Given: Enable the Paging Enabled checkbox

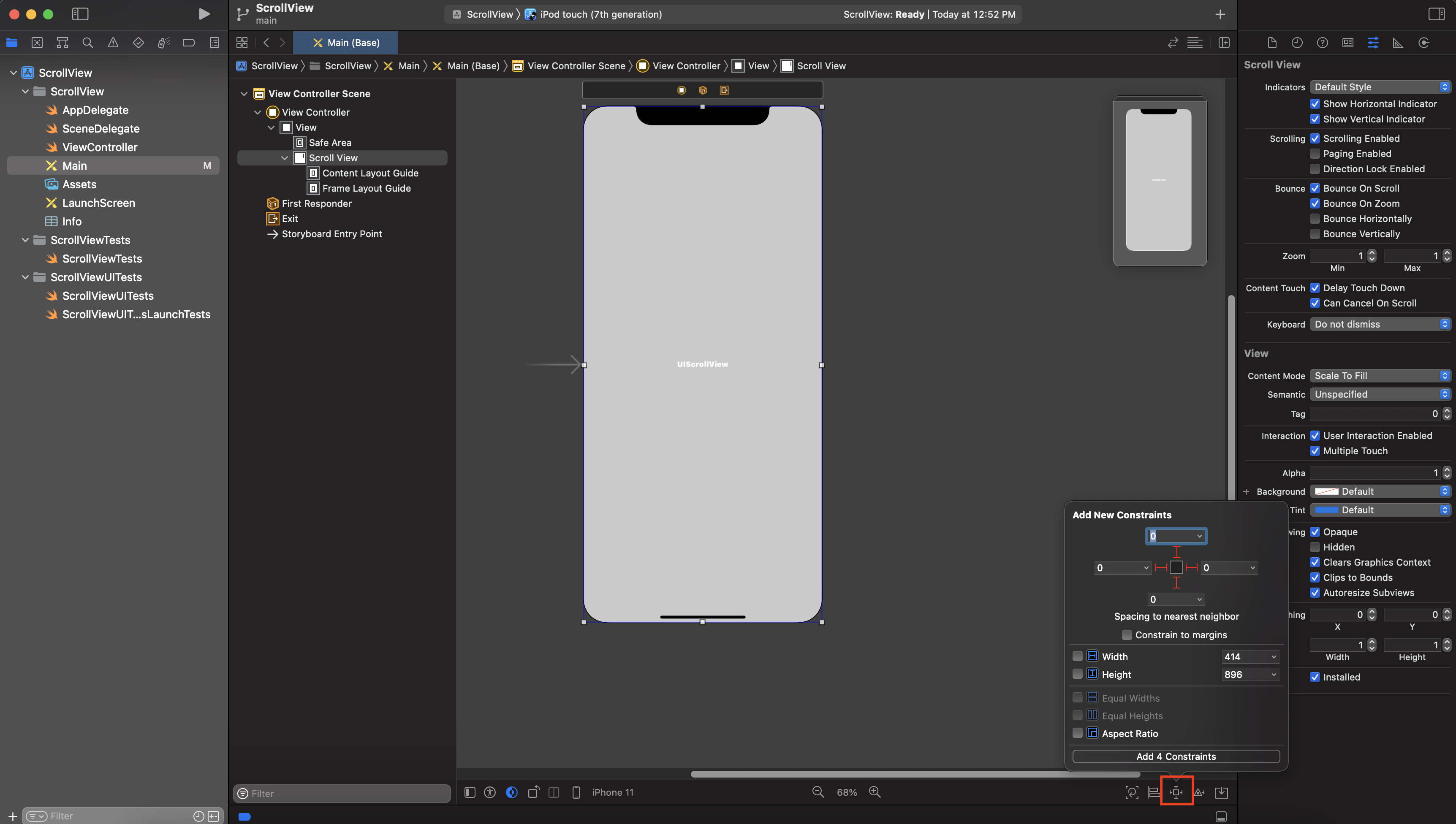Looking at the screenshot, I should (1315, 154).
